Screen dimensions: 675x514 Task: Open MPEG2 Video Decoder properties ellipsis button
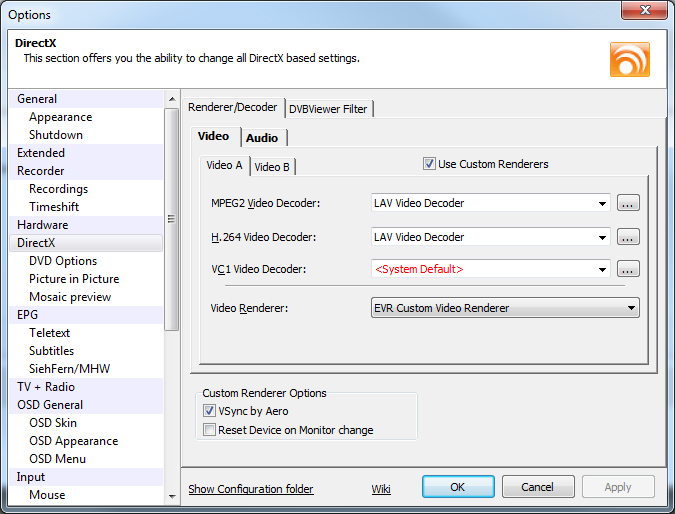coord(628,203)
